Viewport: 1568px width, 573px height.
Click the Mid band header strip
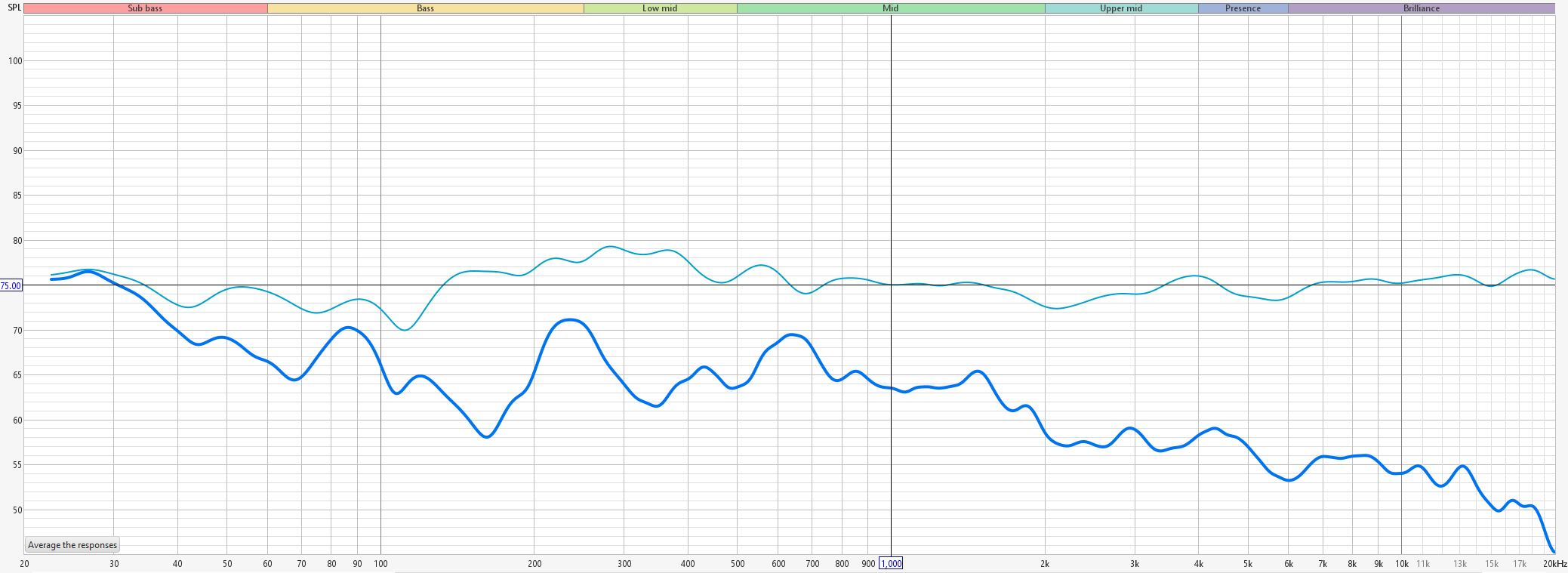pos(890,8)
